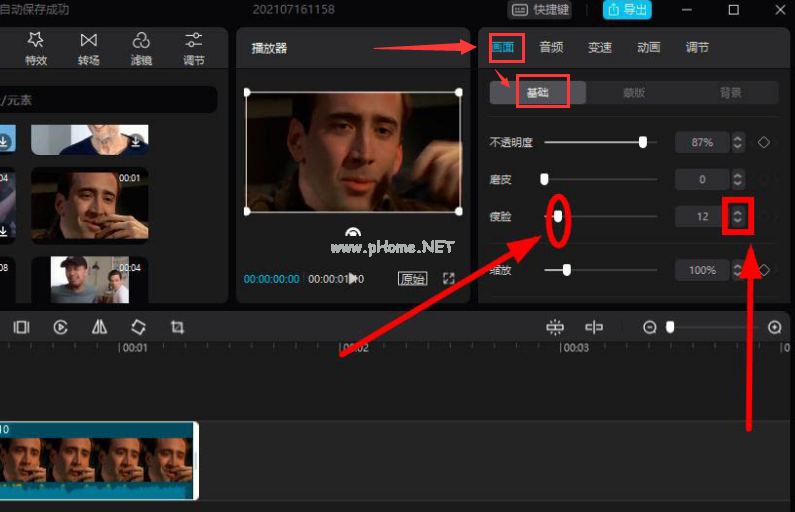Select the 蒙版 mask sub-tab
This screenshot has width=795, height=512.
tap(634, 93)
